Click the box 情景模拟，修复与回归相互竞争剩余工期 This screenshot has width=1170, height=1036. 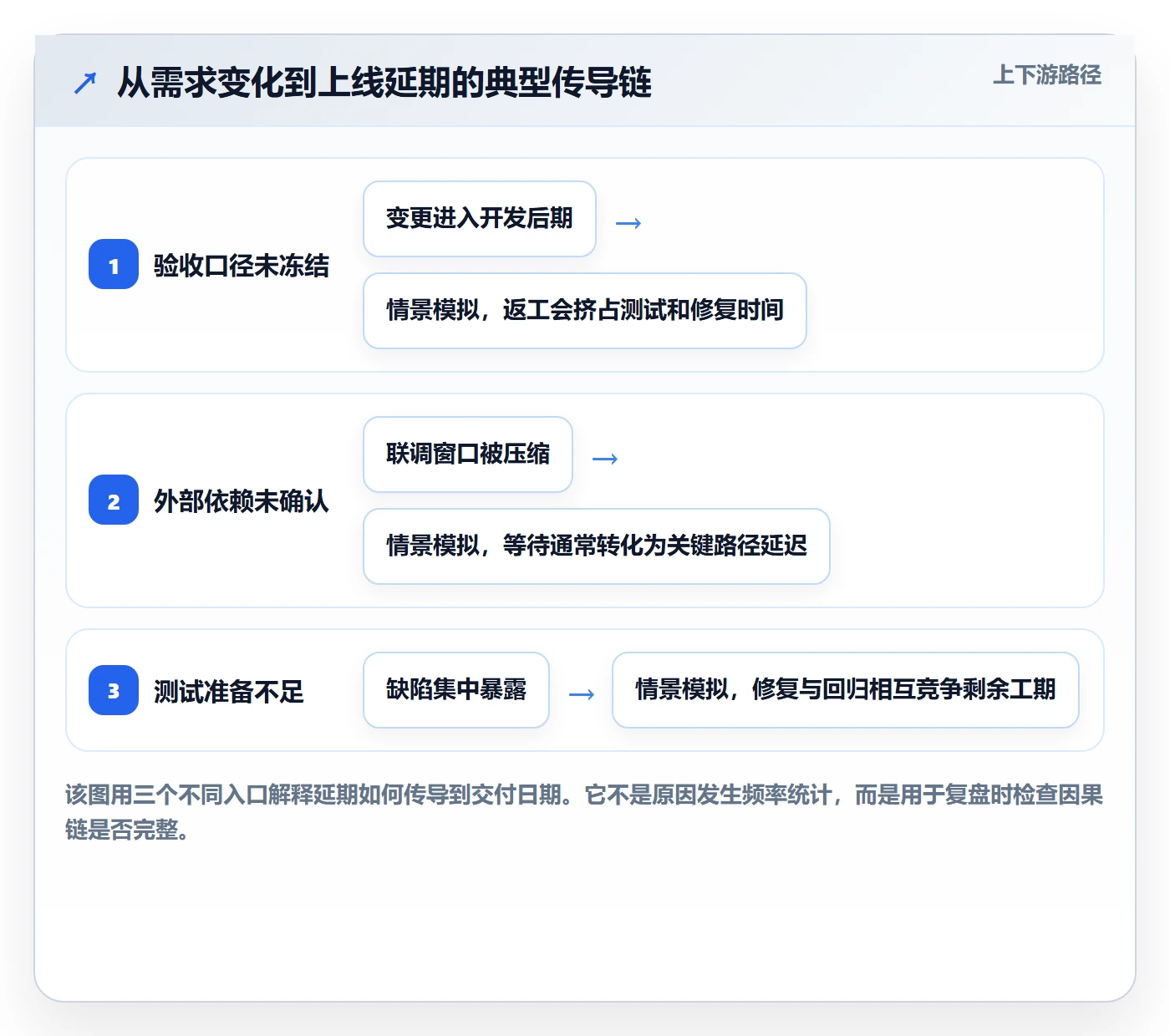point(846,690)
